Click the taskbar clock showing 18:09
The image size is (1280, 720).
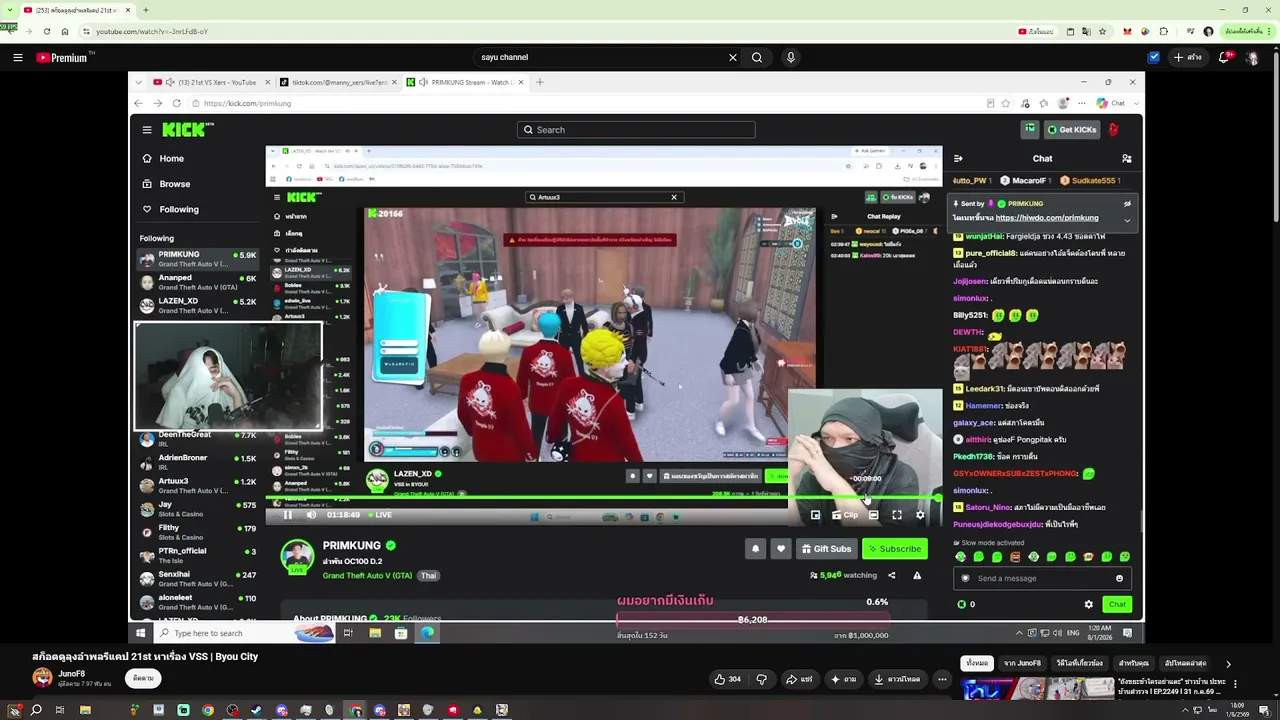tap(1237, 710)
